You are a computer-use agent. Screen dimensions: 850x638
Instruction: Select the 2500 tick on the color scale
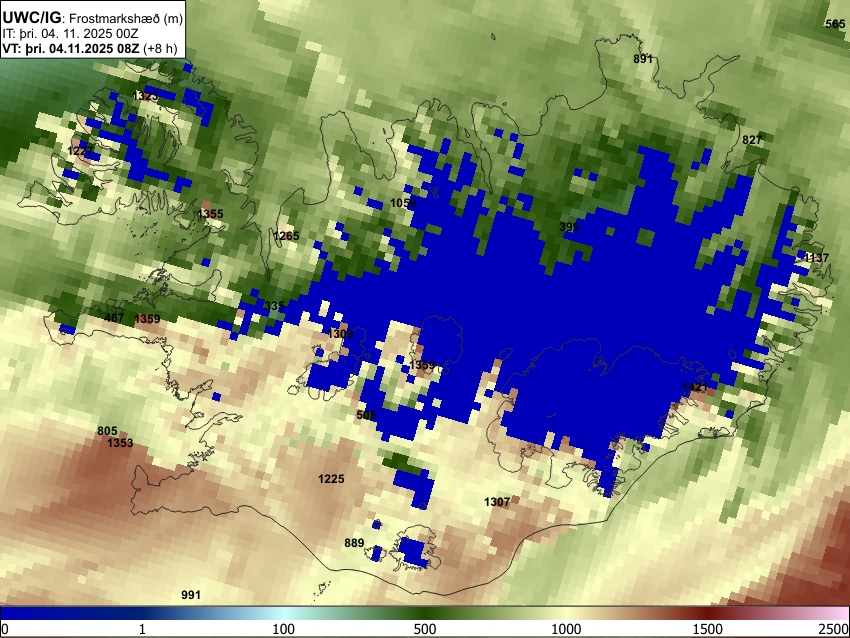pos(834,629)
